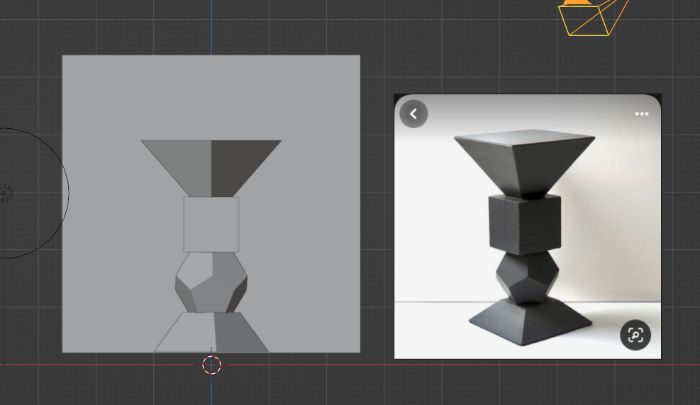The image size is (700, 405).
Task: Click the reference photo of the pedestal
Action: pyautogui.click(x=527, y=226)
